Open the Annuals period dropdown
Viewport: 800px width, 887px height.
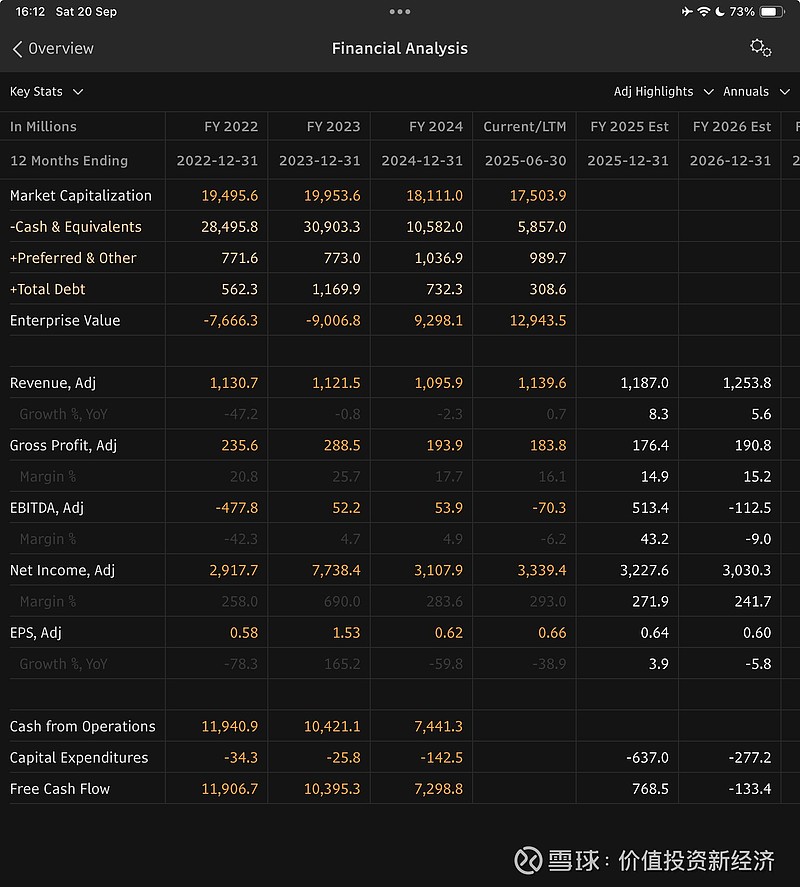coord(755,92)
